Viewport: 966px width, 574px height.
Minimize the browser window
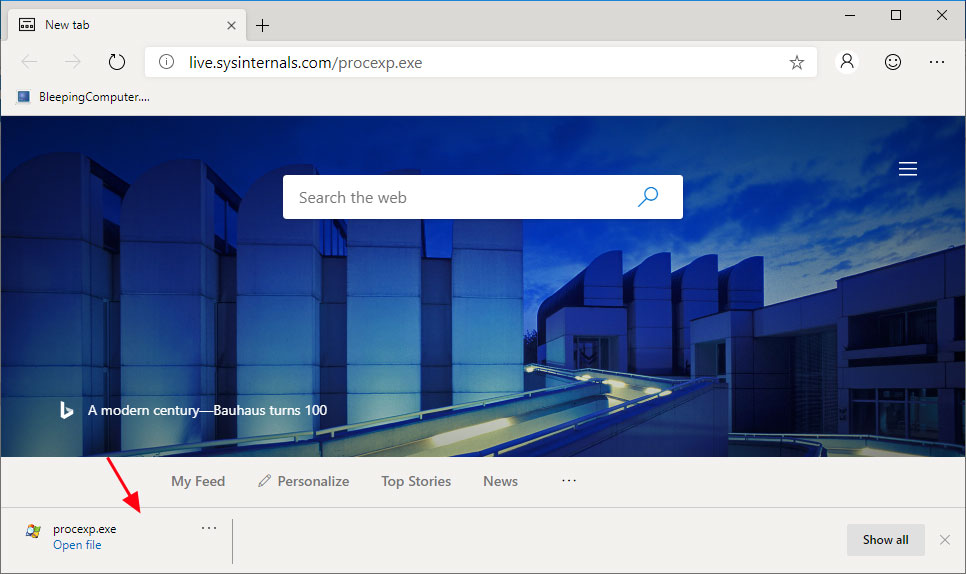click(x=850, y=15)
